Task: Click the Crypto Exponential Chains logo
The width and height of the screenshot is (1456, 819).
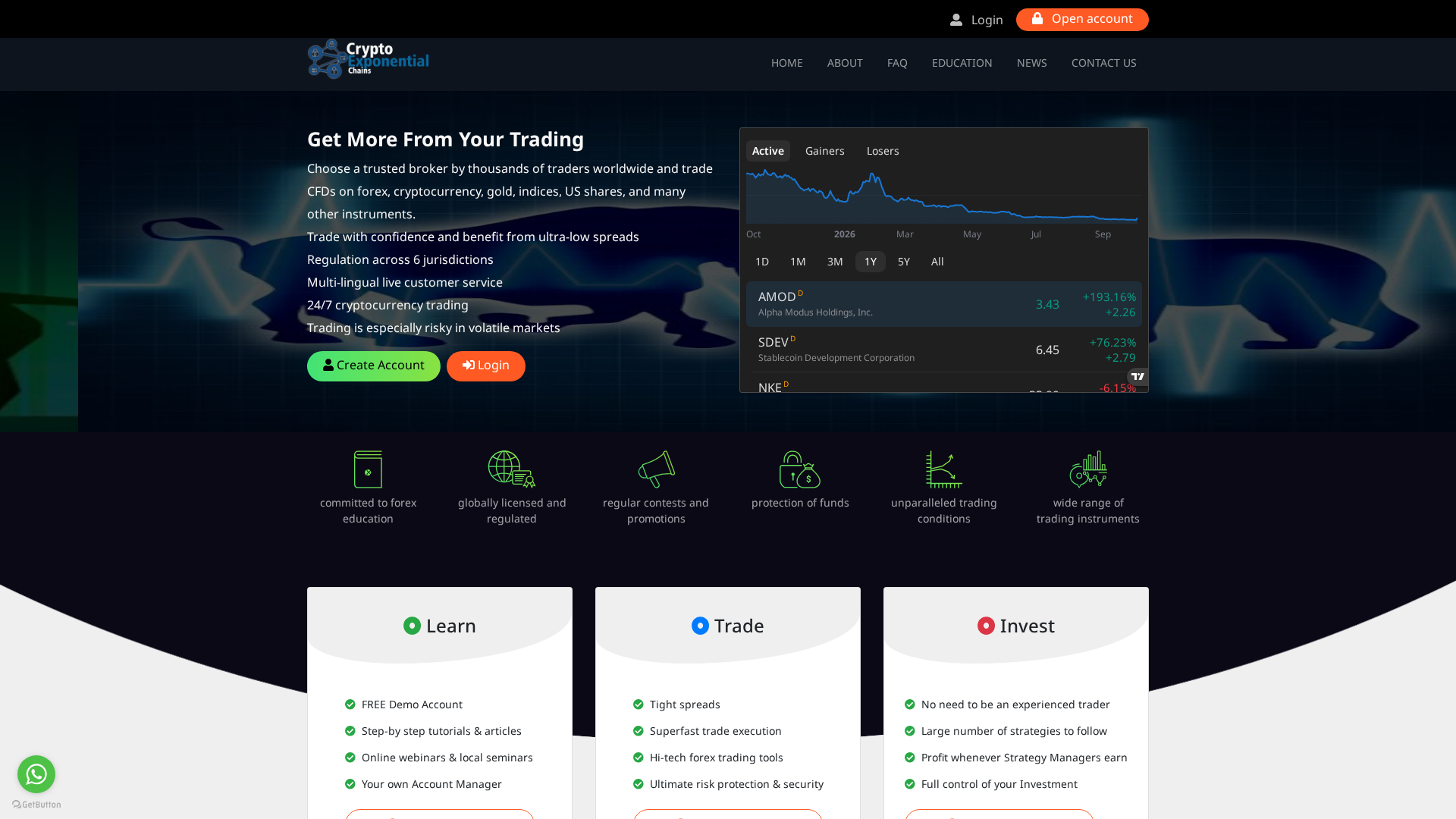Action: pos(368,59)
